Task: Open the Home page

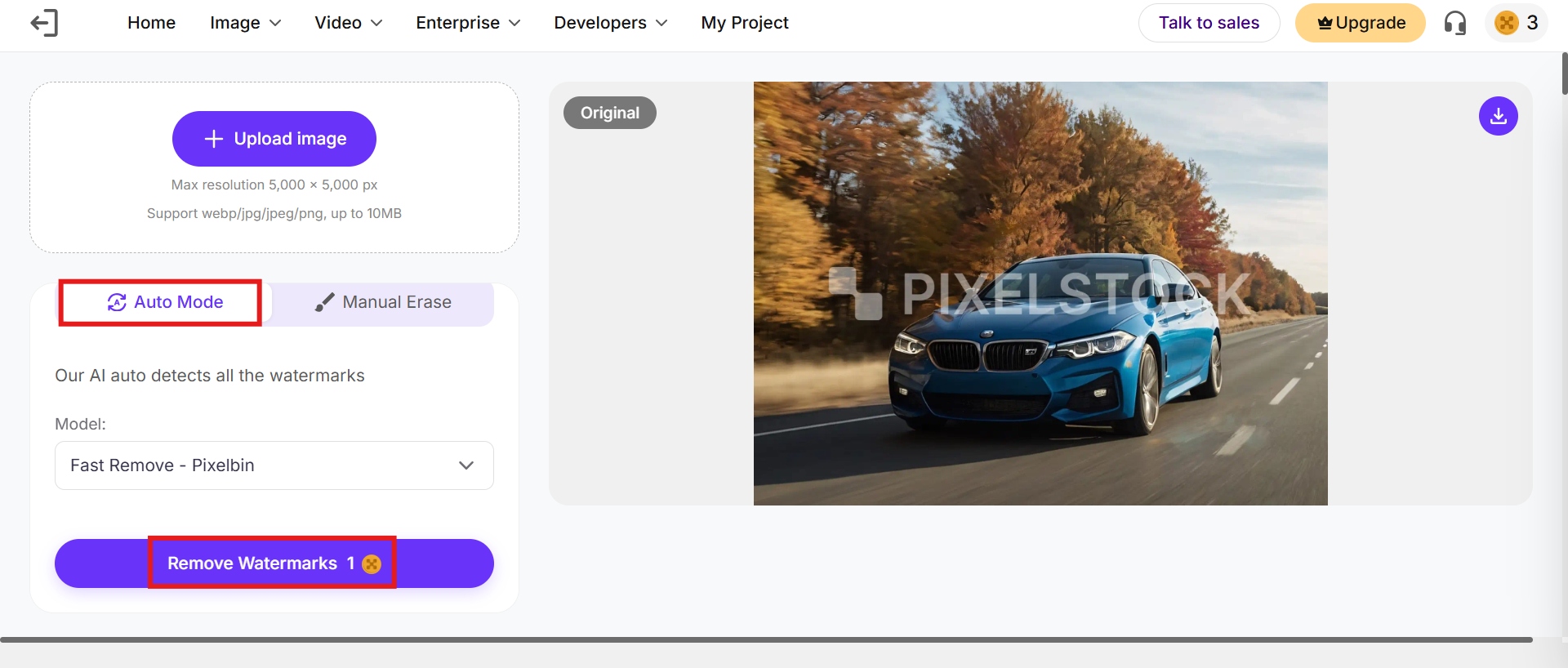Action: [x=151, y=23]
